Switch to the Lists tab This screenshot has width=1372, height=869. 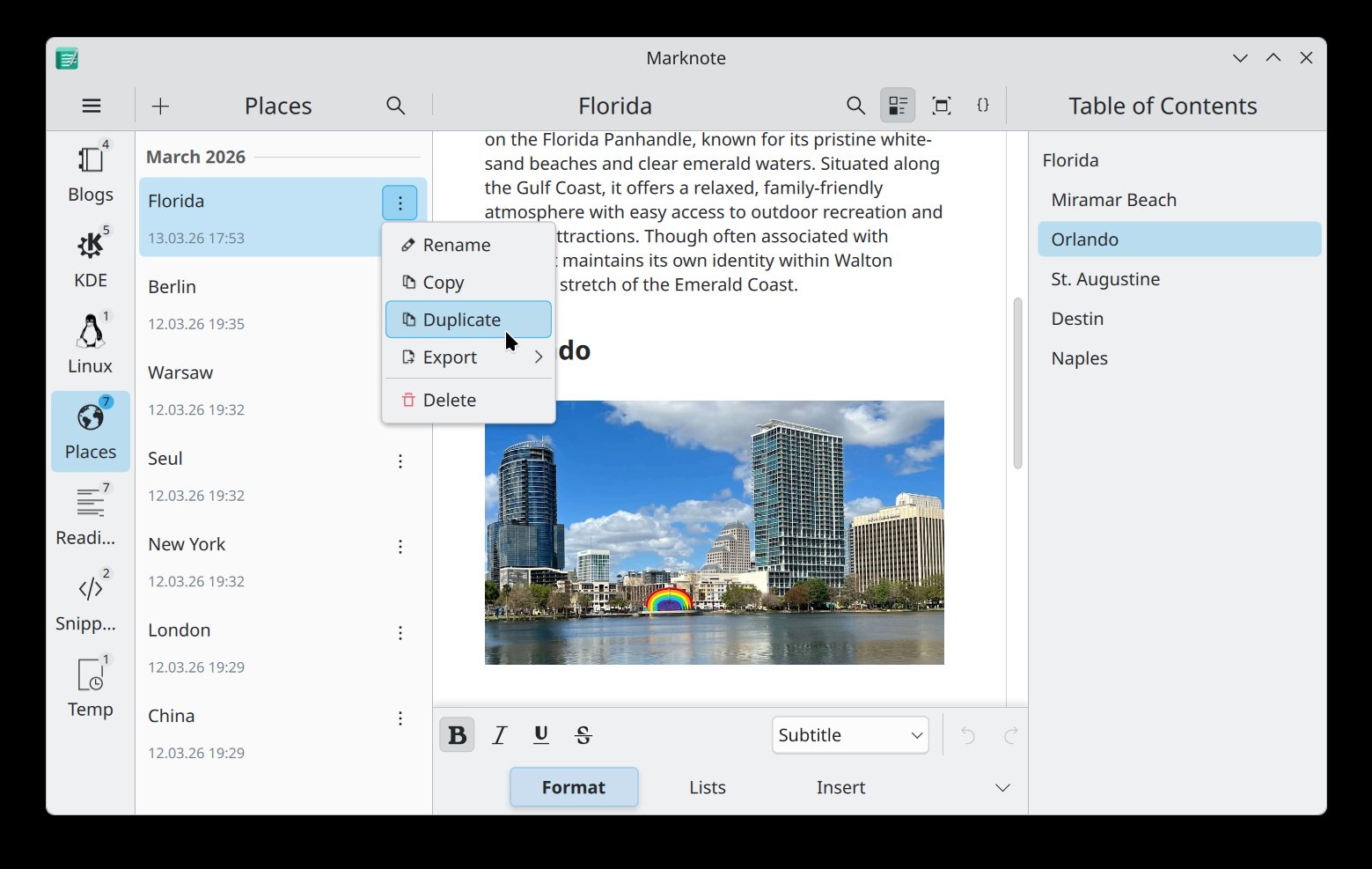pyautogui.click(x=707, y=787)
